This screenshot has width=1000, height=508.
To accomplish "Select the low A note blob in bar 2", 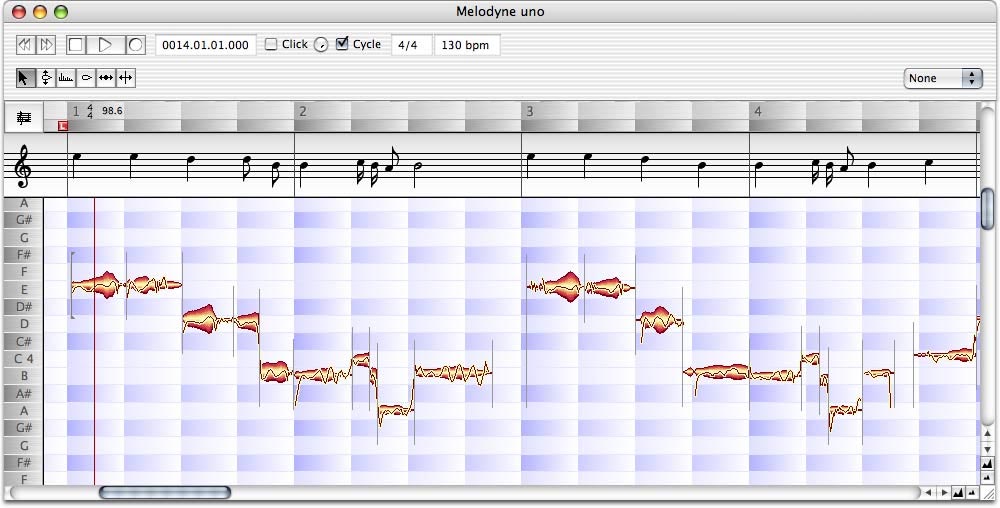I will [395, 409].
